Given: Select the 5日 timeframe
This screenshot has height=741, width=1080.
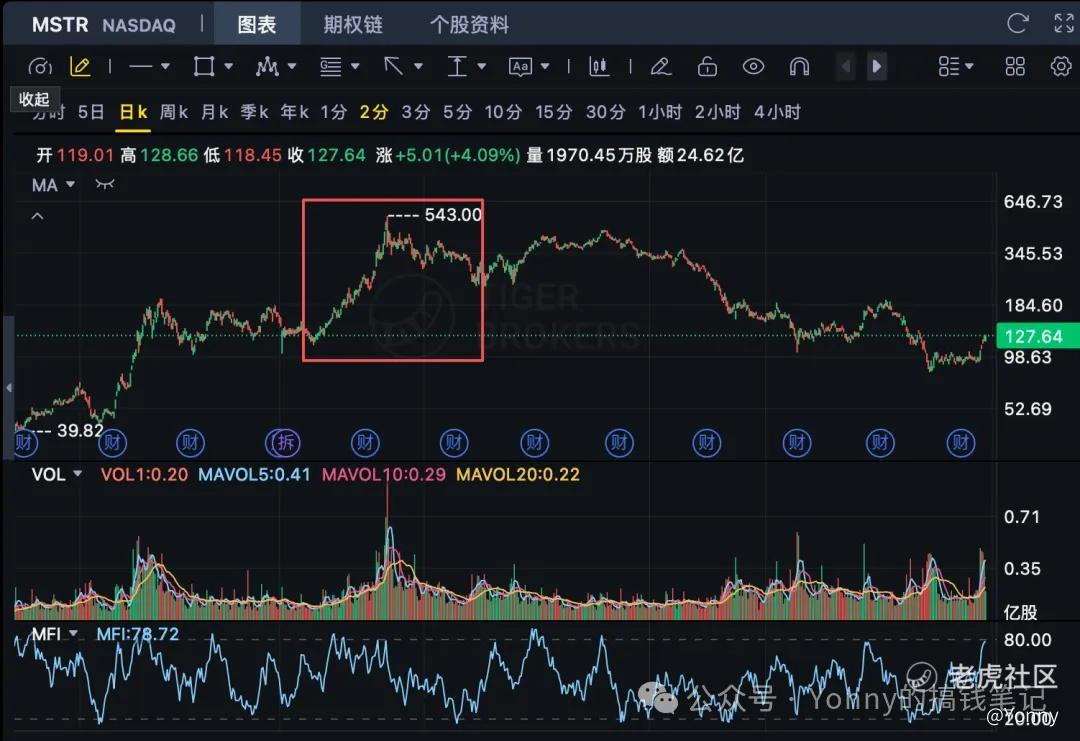Looking at the screenshot, I should [91, 112].
